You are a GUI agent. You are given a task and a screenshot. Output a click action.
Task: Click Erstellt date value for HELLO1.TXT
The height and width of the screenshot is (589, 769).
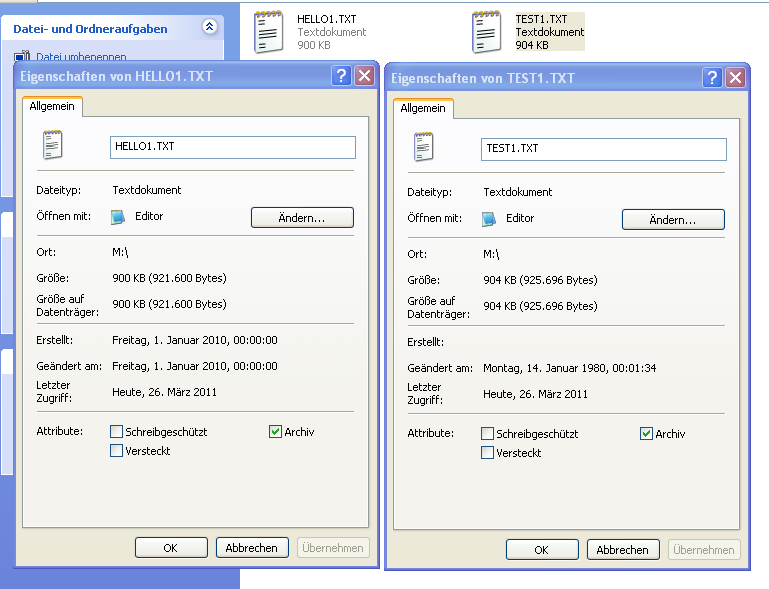[195, 340]
